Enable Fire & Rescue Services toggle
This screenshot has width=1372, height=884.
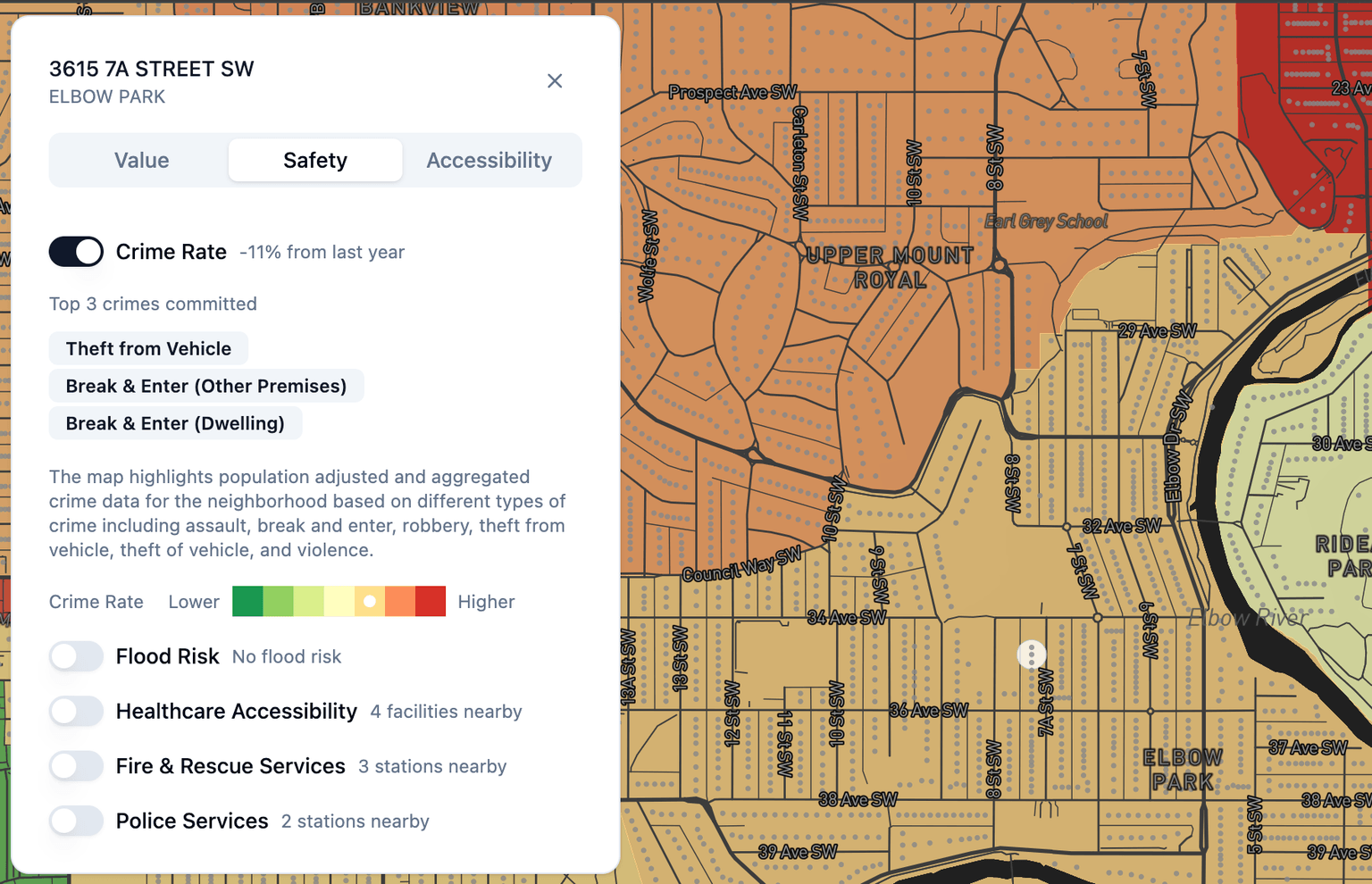76,766
